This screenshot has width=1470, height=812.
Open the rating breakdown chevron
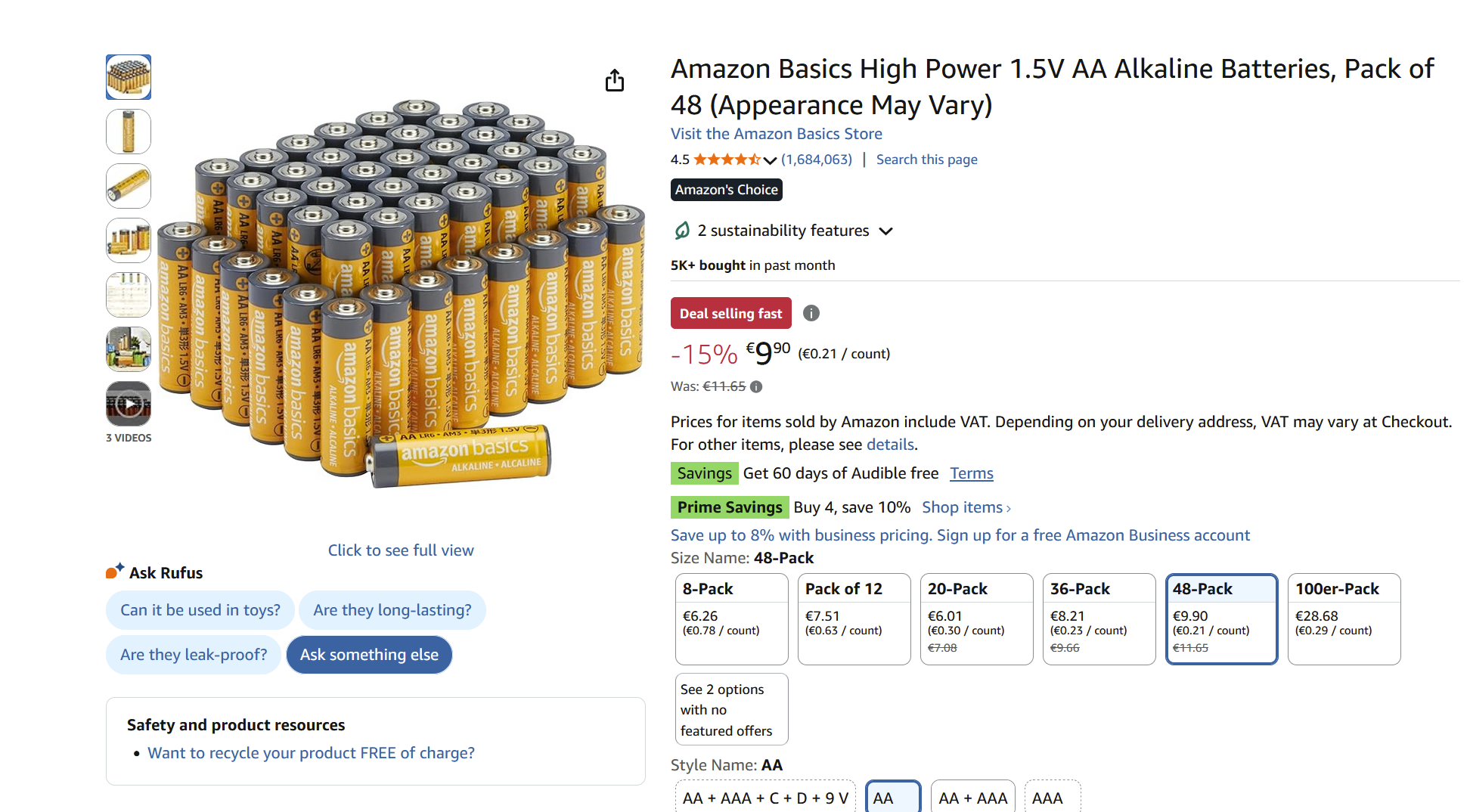tap(770, 160)
